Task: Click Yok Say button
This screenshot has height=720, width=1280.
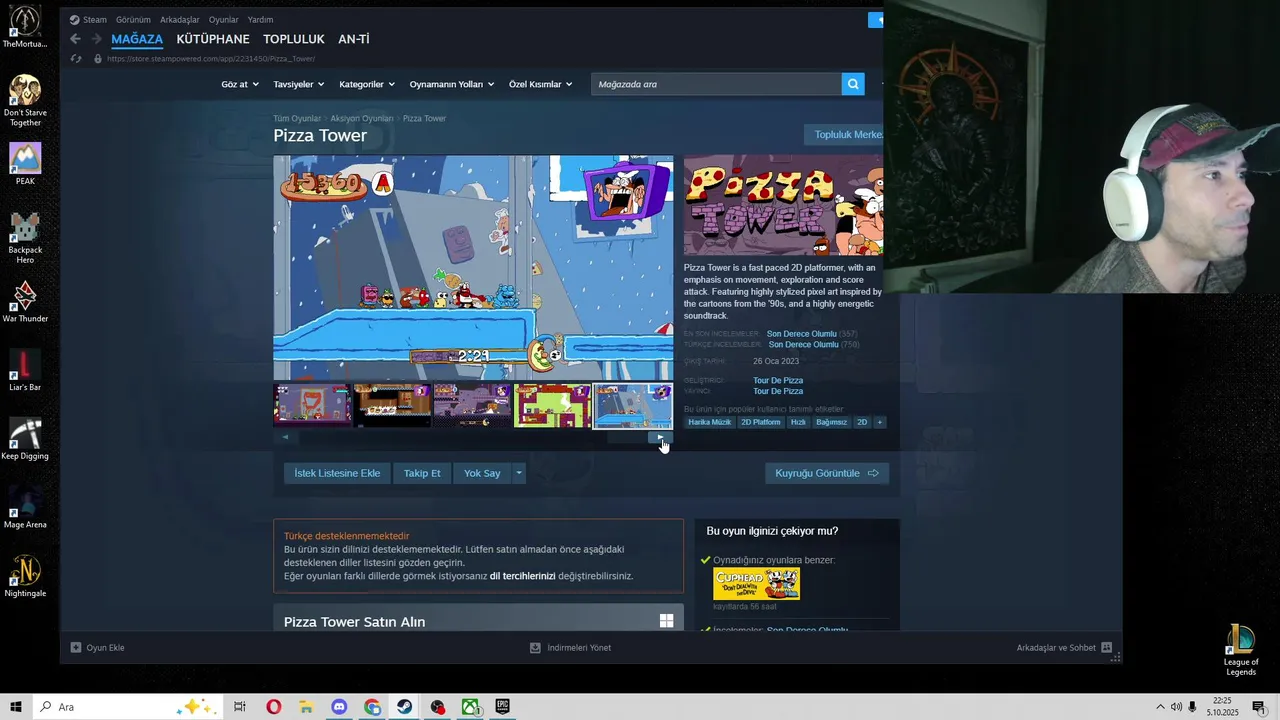Action: (482, 473)
